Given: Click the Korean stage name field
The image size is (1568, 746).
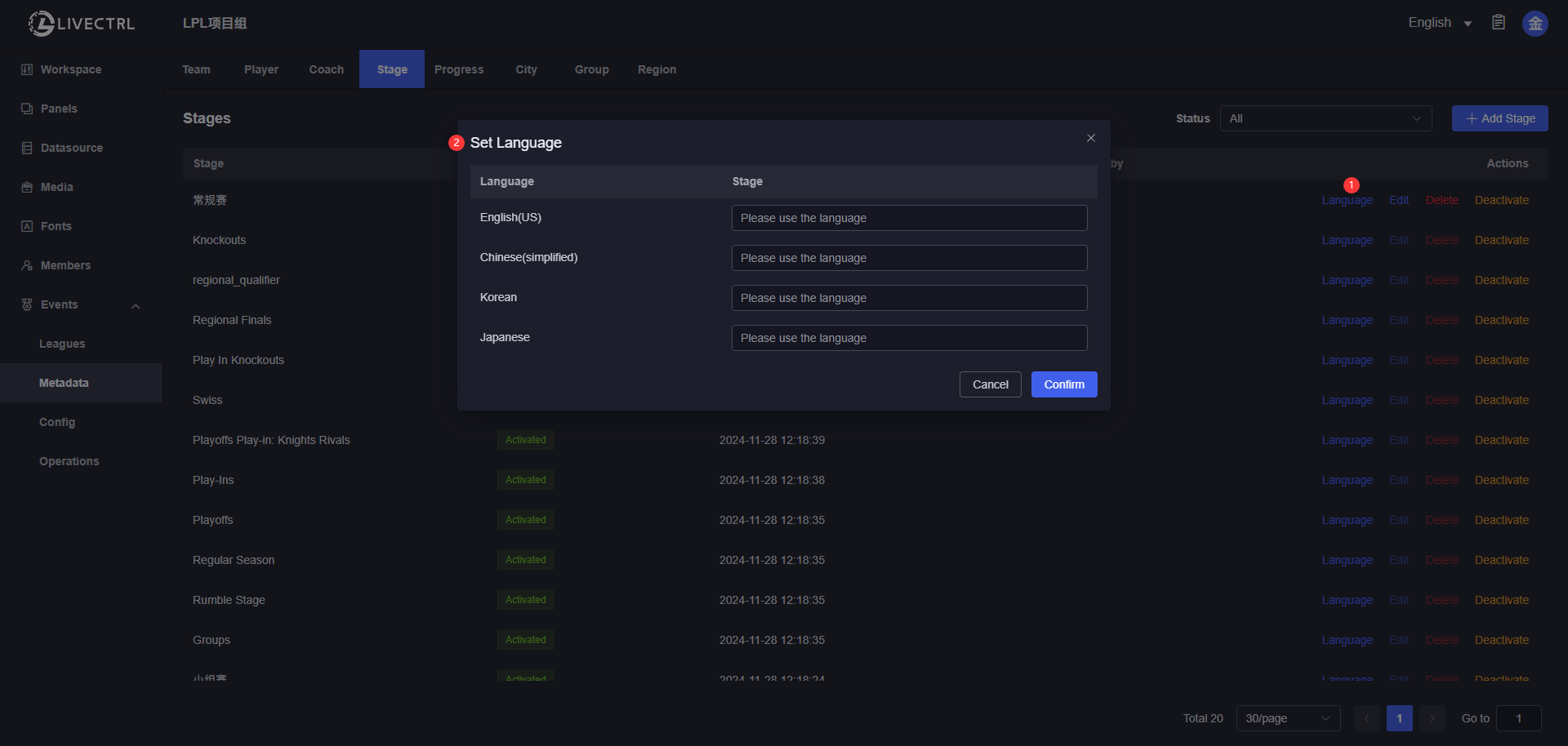Looking at the screenshot, I should [x=909, y=298].
